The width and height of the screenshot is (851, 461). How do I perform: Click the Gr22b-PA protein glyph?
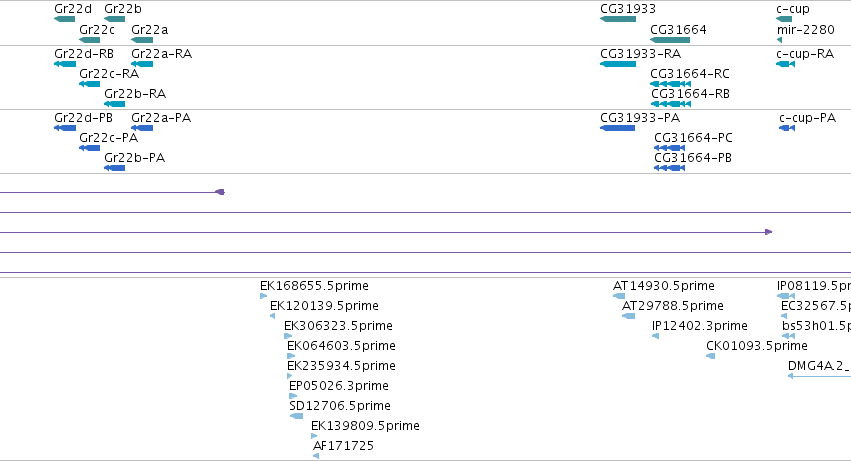[x=115, y=168]
